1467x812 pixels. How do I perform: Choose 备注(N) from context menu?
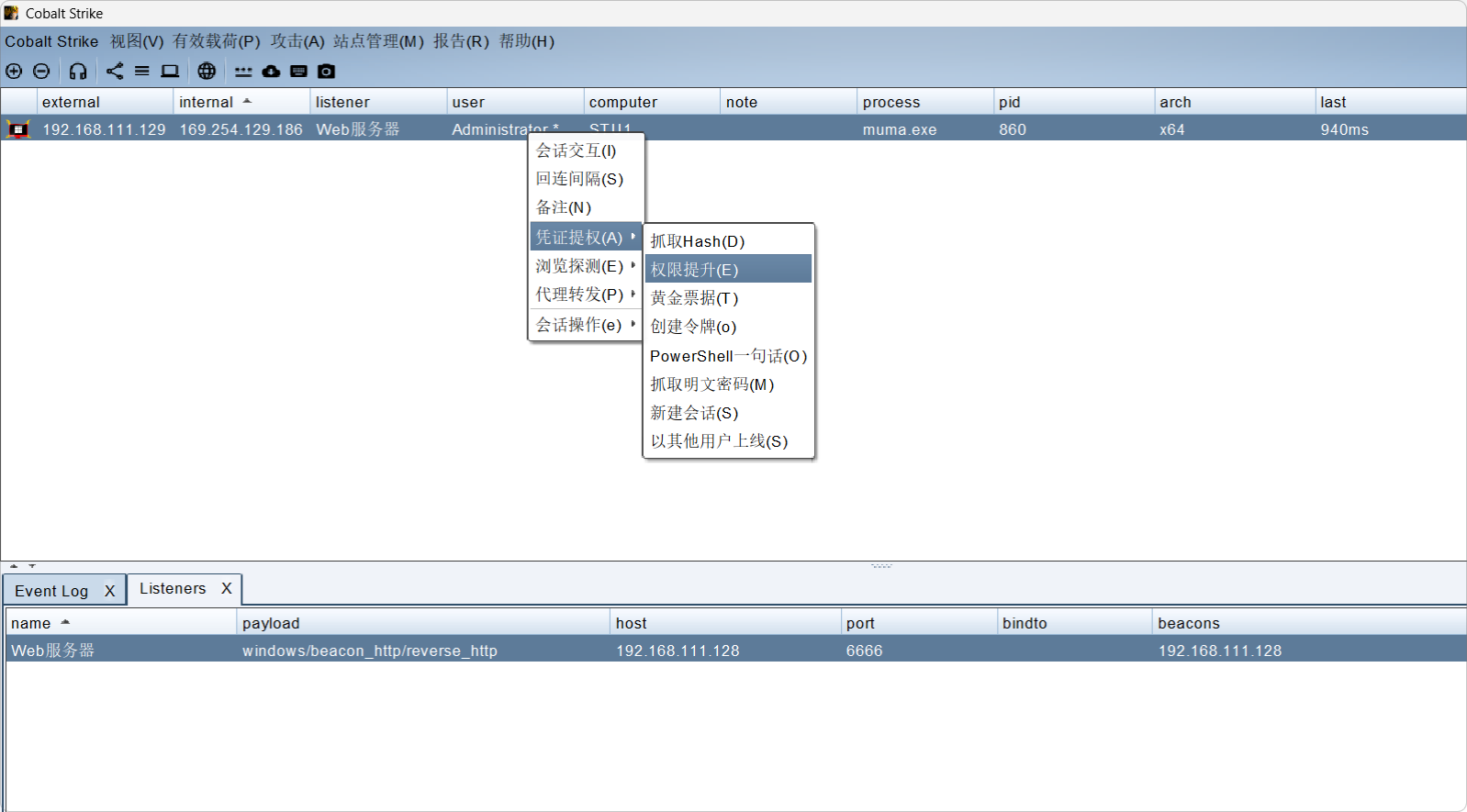(586, 207)
